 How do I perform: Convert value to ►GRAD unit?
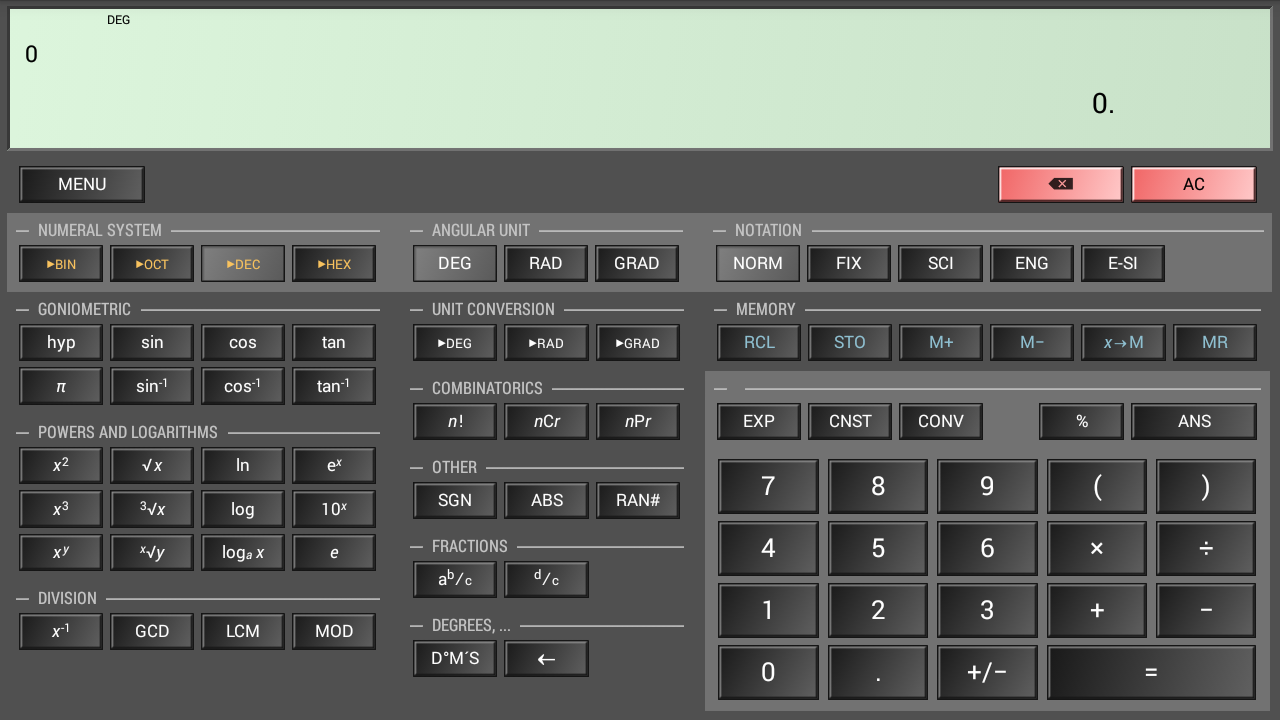click(x=637, y=343)
